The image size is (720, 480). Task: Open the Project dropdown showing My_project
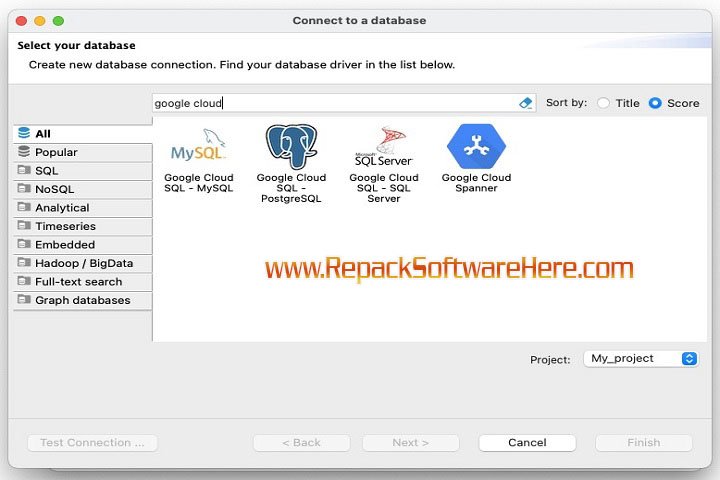pos(641,358)
